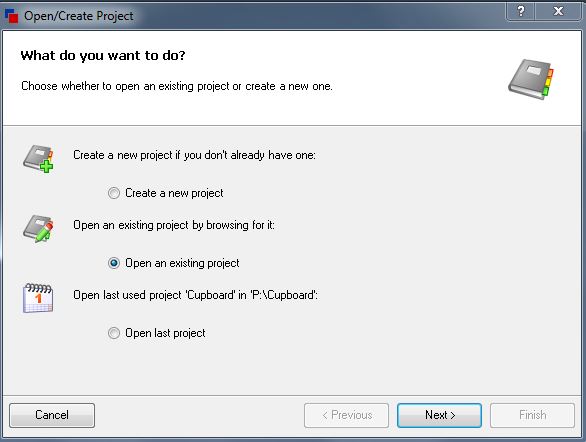
Task: Click the calendar icon for last used project
Action: (38, 298)
